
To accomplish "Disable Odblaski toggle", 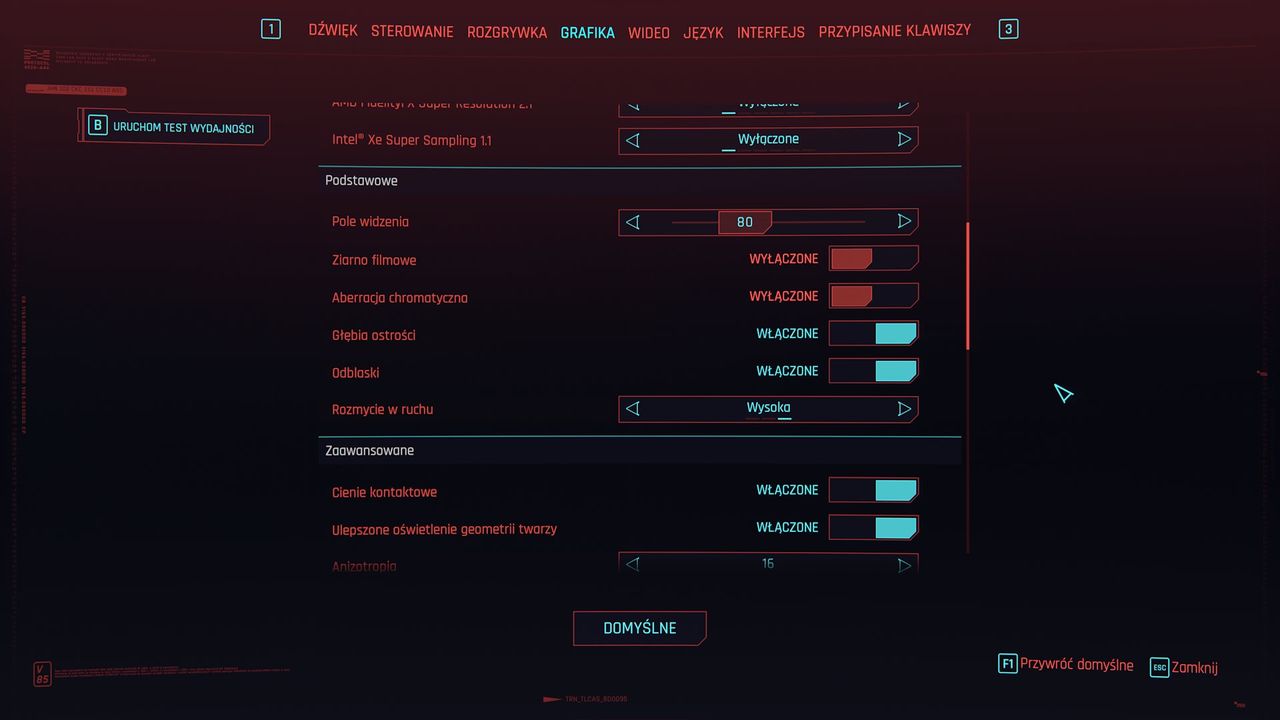I will pos(873,371).
